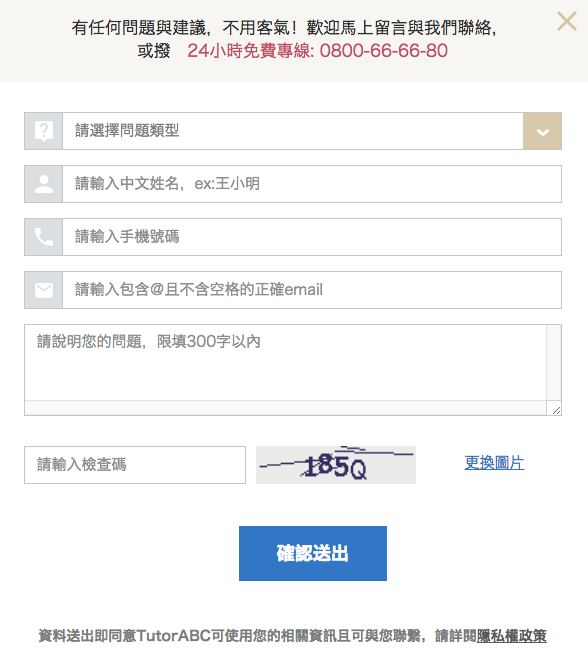Expand the question type dropdown arrow
Image resolution: width=588 pixels, height=660 pixels.
coord(542,131)
